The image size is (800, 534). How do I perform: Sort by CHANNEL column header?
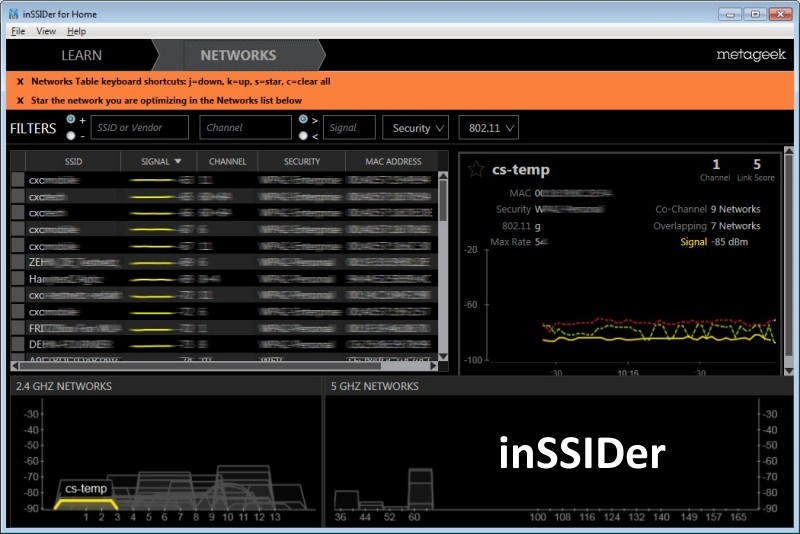pyautogui.click(x=228, y=161)
